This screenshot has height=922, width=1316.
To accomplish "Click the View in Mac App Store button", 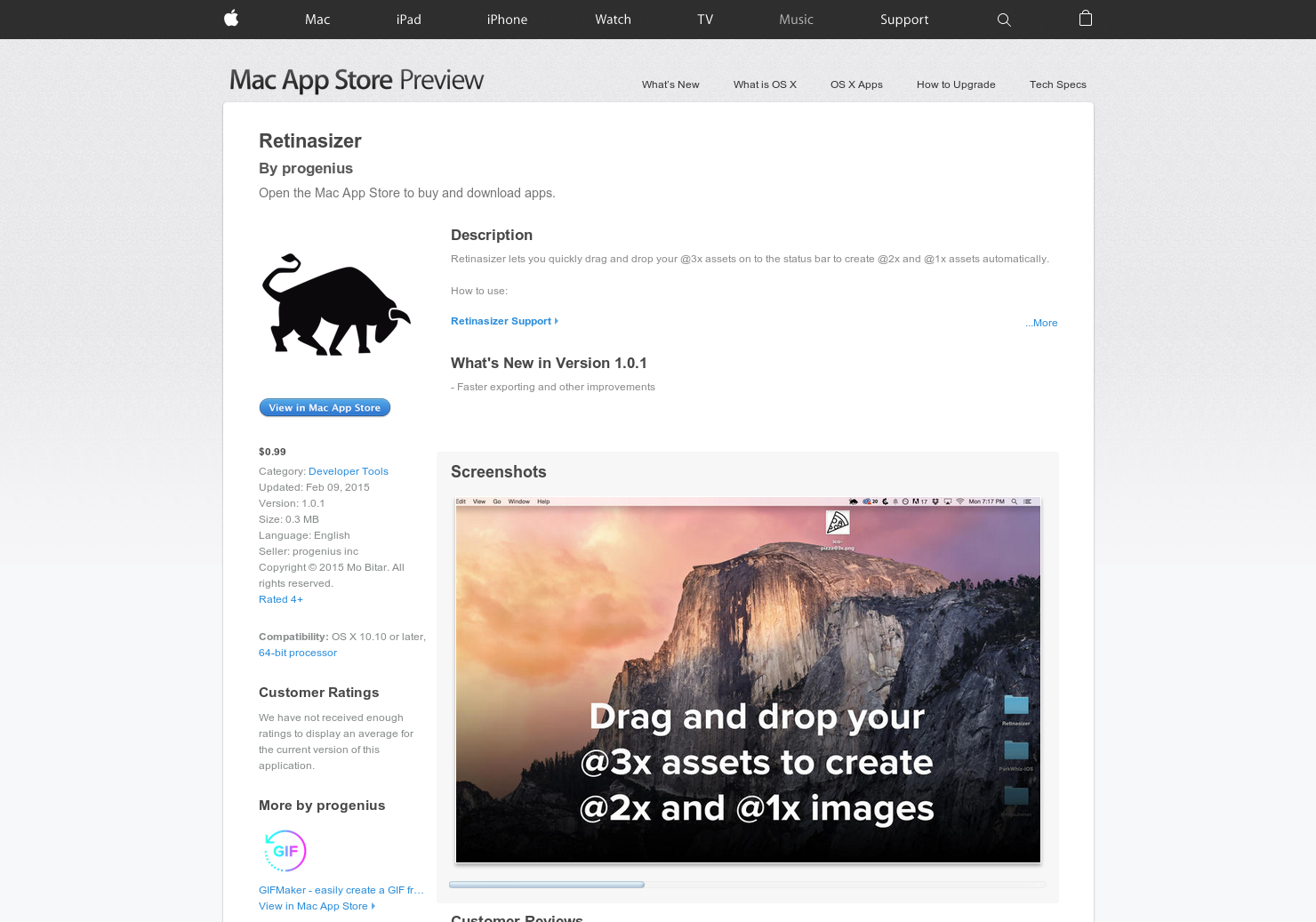I will (325, 407).
